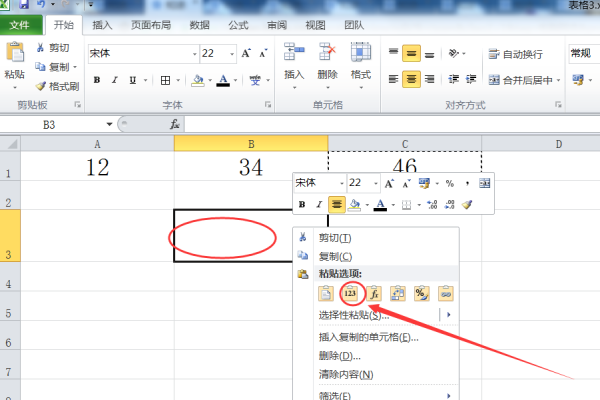This screenshot has width=600, height=400.
Task: Switch to the Review (审阅) tab
Action: click(277, 25)
